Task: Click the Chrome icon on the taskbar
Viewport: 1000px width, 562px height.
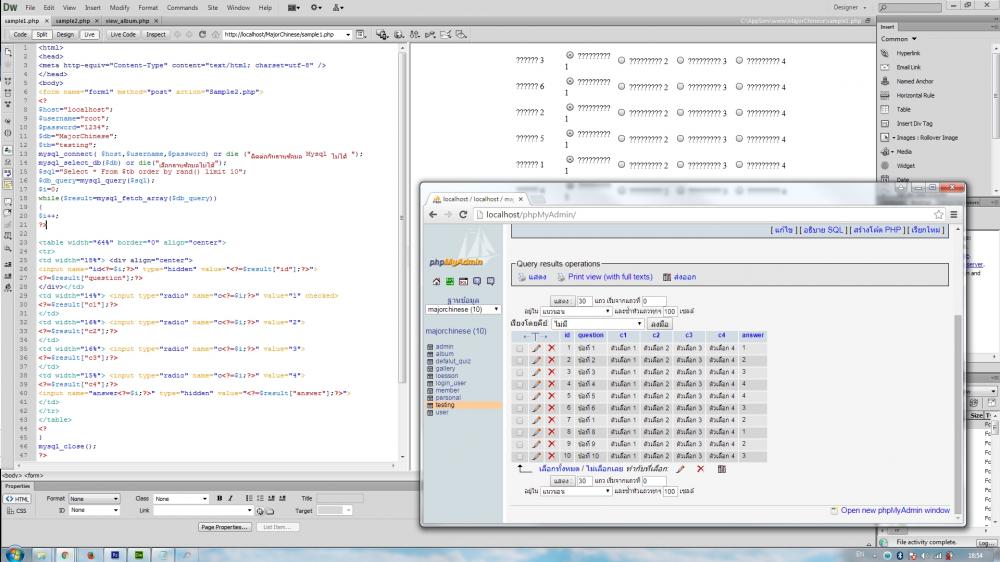Action: tap(64, 555)
